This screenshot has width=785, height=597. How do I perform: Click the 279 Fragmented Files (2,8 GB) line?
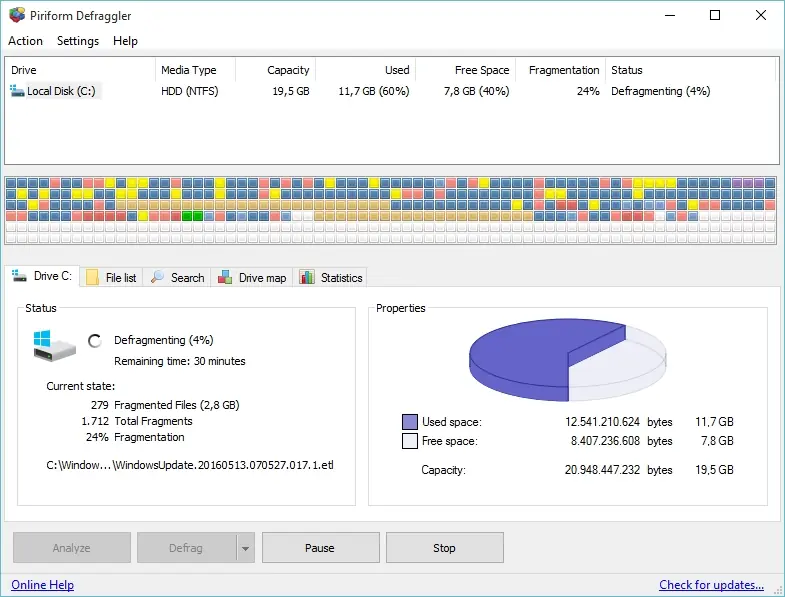[x=165, y=405]
